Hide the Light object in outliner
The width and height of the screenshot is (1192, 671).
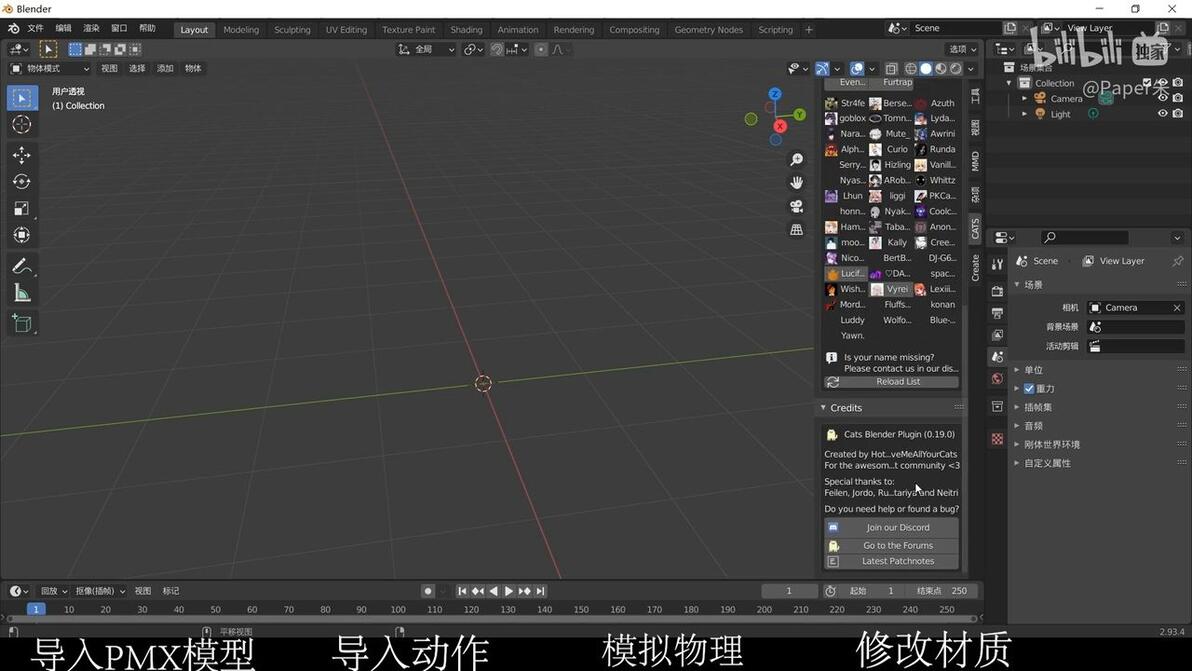pyautogui.click(x=1162, y=113)
